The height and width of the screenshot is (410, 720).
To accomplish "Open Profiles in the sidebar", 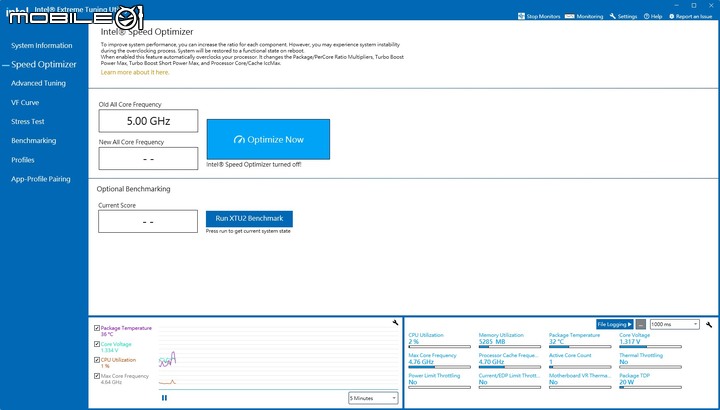I will (x=22, y=160).
